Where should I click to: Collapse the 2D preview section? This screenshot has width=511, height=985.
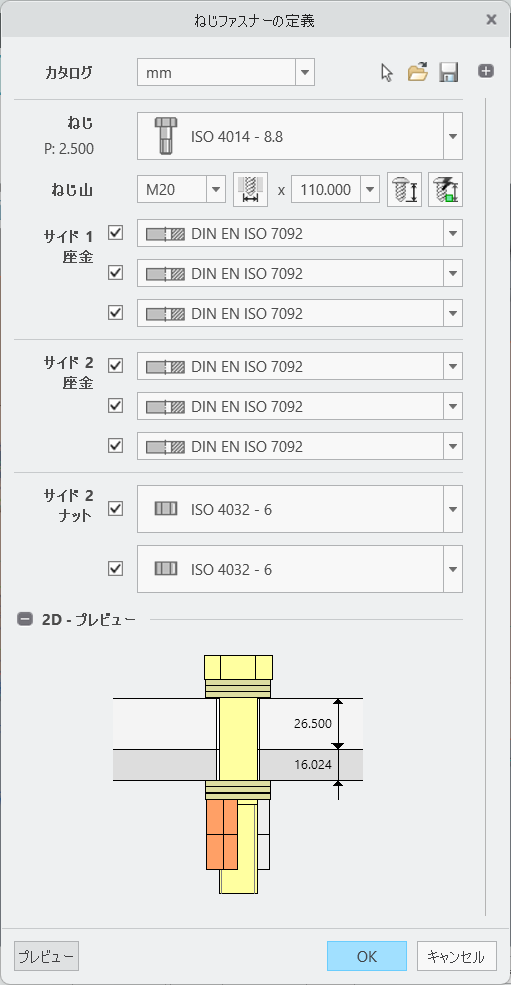[25, 619]
